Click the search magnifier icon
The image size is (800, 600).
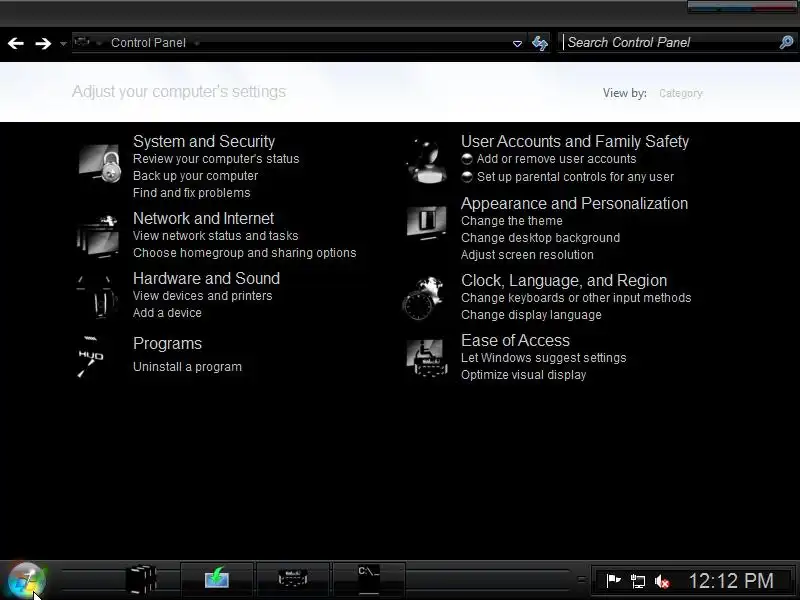(x=786, y=42)
